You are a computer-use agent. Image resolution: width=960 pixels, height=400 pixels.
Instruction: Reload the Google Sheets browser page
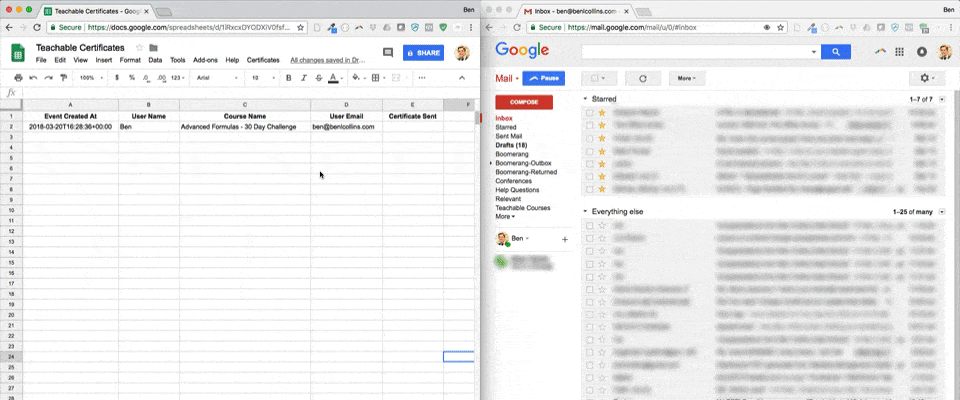click(x=37, y=28)
